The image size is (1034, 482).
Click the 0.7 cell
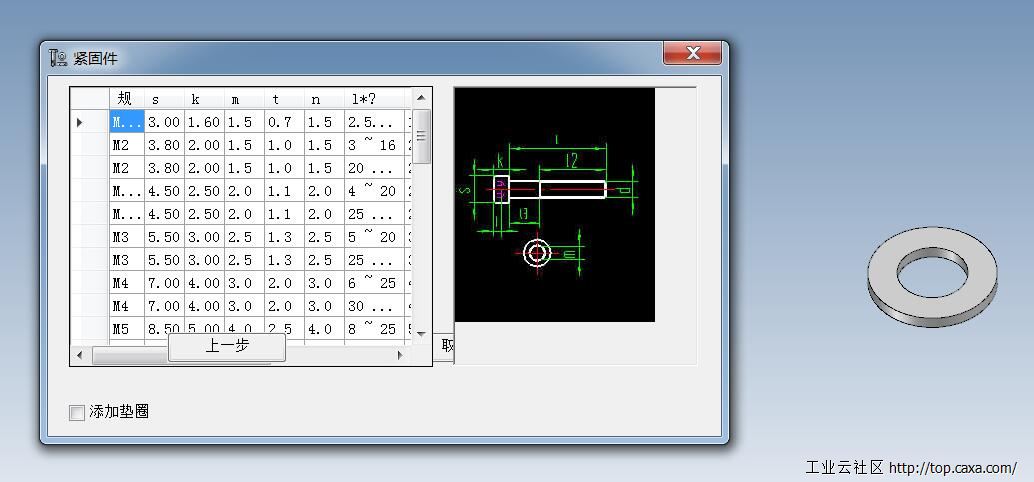pos(284,122)
